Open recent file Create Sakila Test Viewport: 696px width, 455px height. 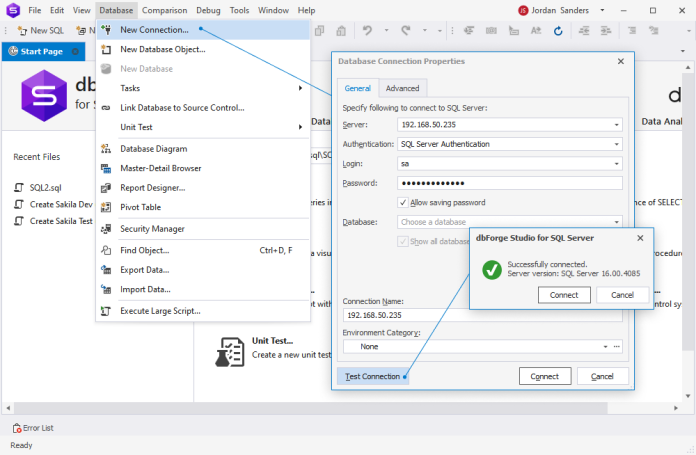click(x=53, y=221)
